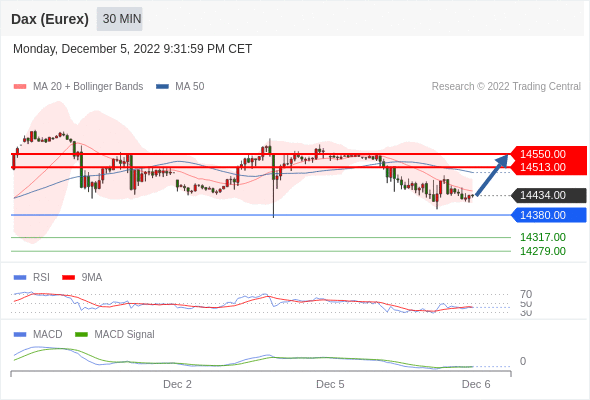Click the Dec 5 date axis label
Screen dimensions: 590x400
click(330, 384)
